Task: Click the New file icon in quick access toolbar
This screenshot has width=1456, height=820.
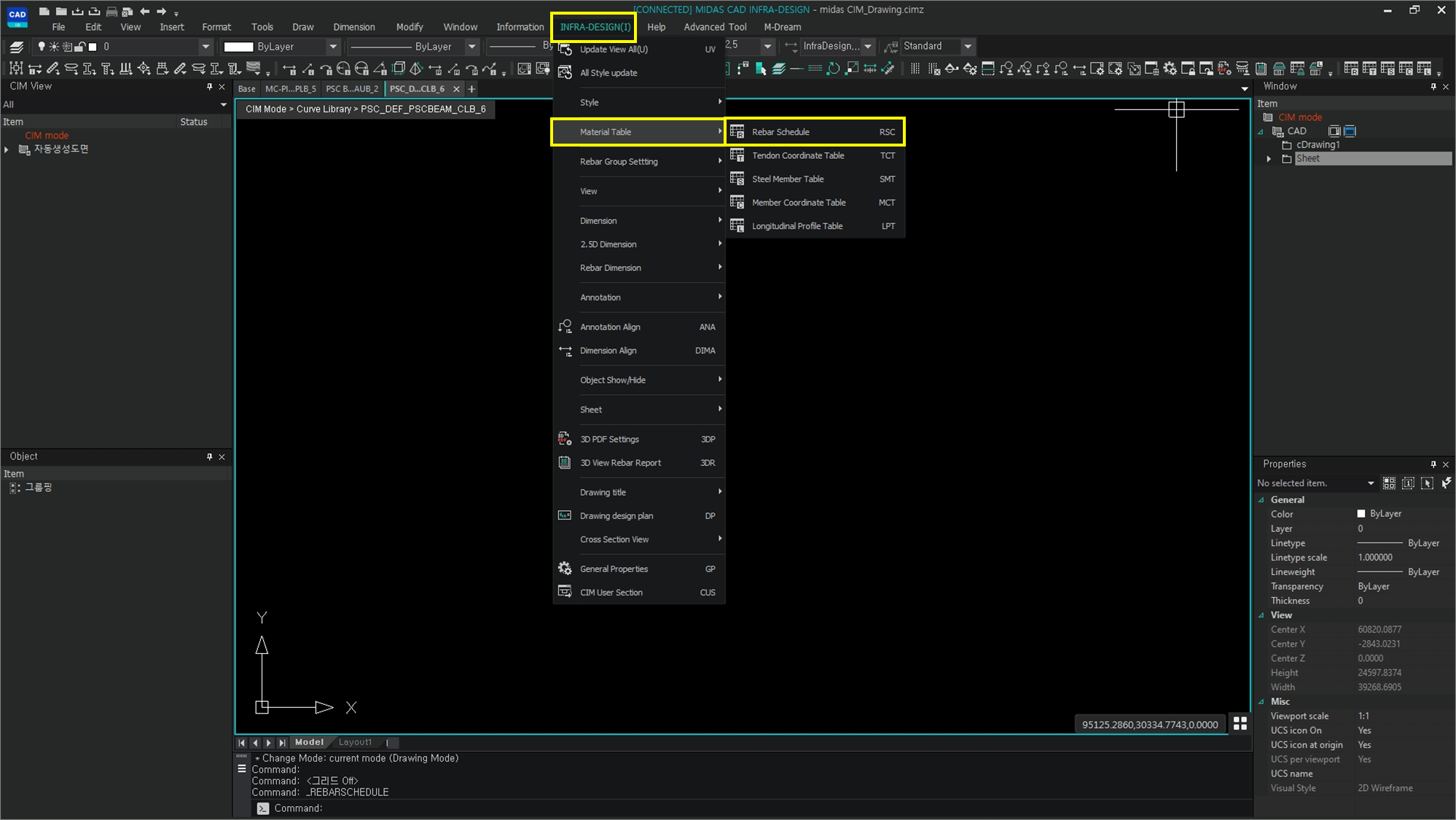Action: 44,11
